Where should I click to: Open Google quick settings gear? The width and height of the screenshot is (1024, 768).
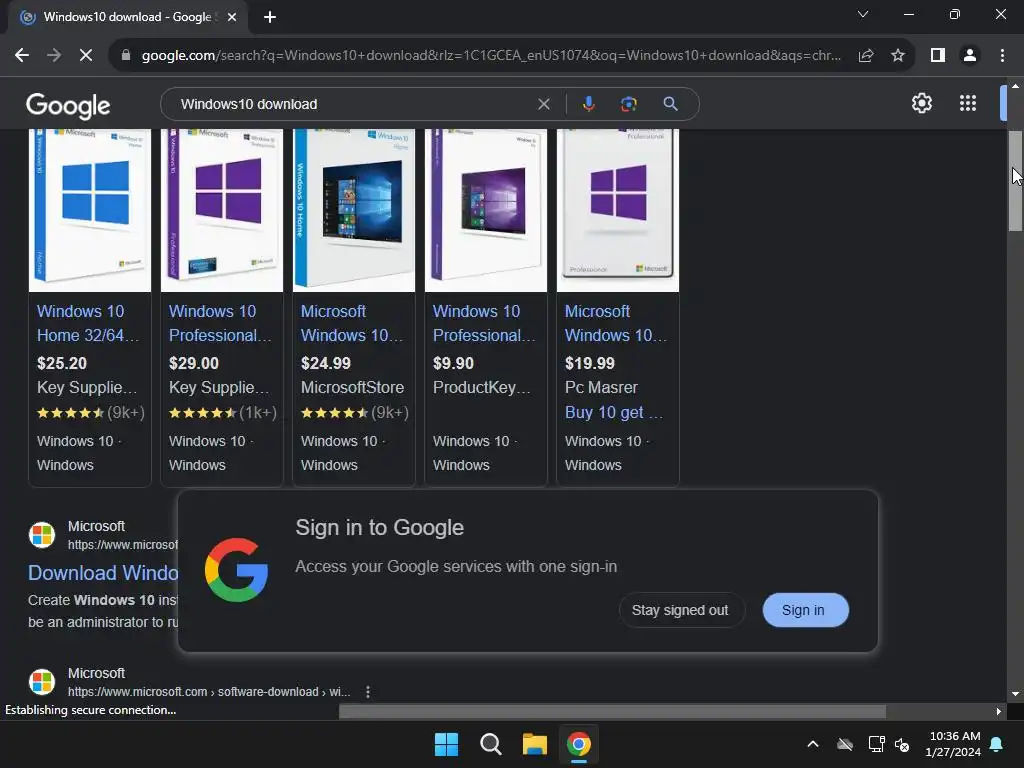pos(921,103)
